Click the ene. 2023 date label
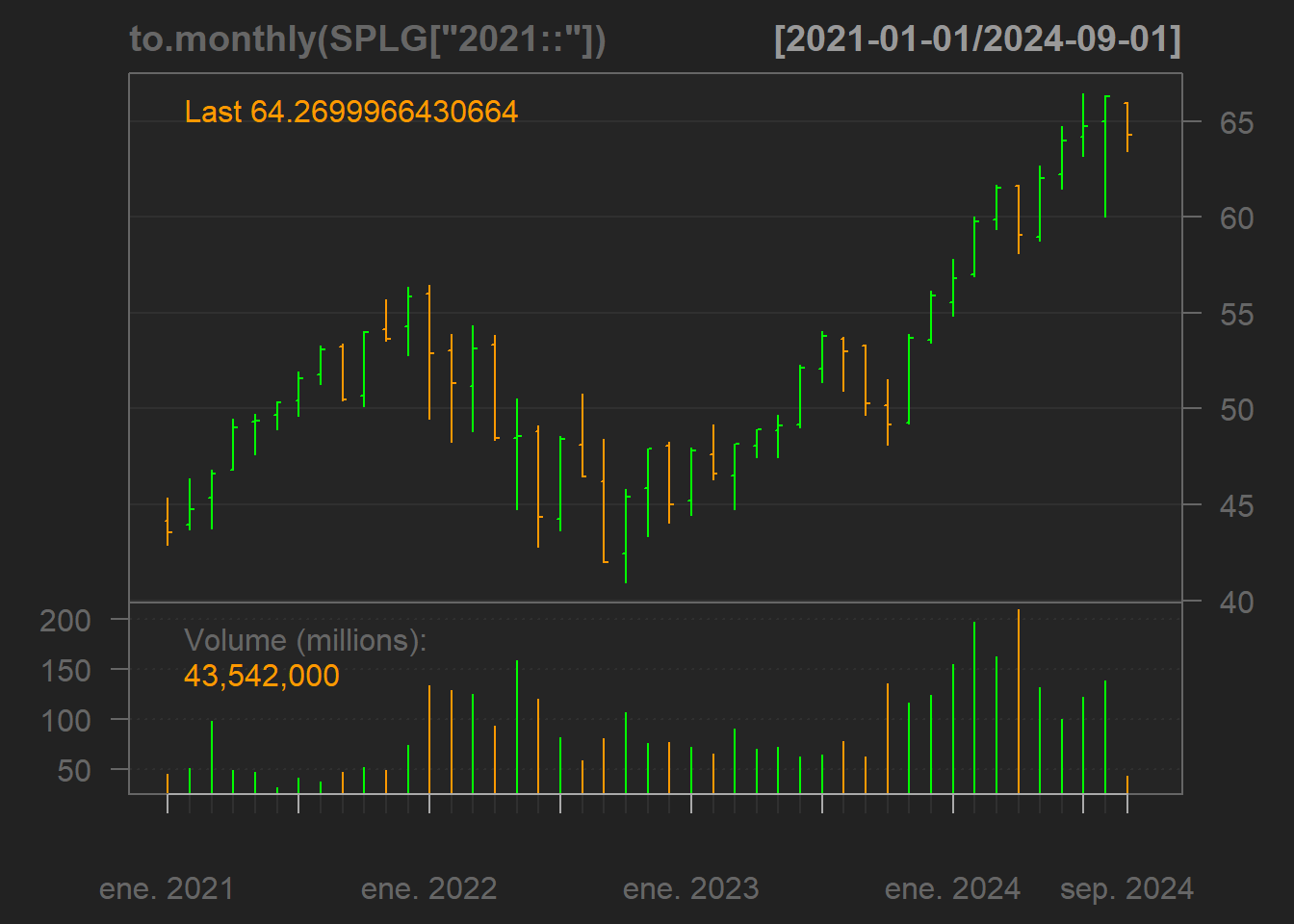The image size is (1294, 924). 690,888
